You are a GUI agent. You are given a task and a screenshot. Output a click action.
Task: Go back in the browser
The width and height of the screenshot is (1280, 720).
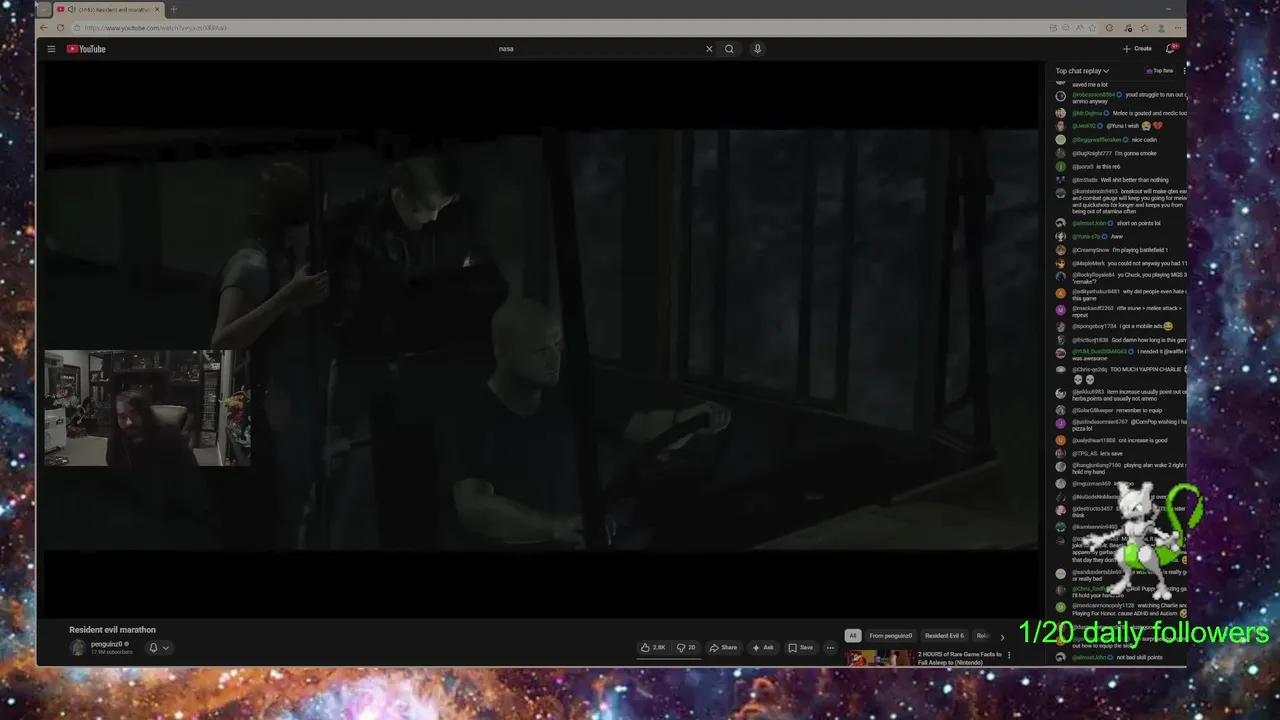click(46, 28)
